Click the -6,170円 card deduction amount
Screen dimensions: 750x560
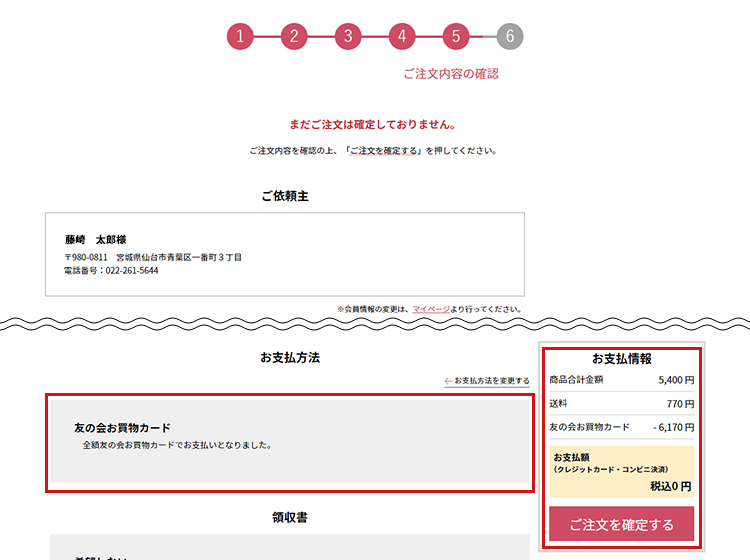(673, 427)
